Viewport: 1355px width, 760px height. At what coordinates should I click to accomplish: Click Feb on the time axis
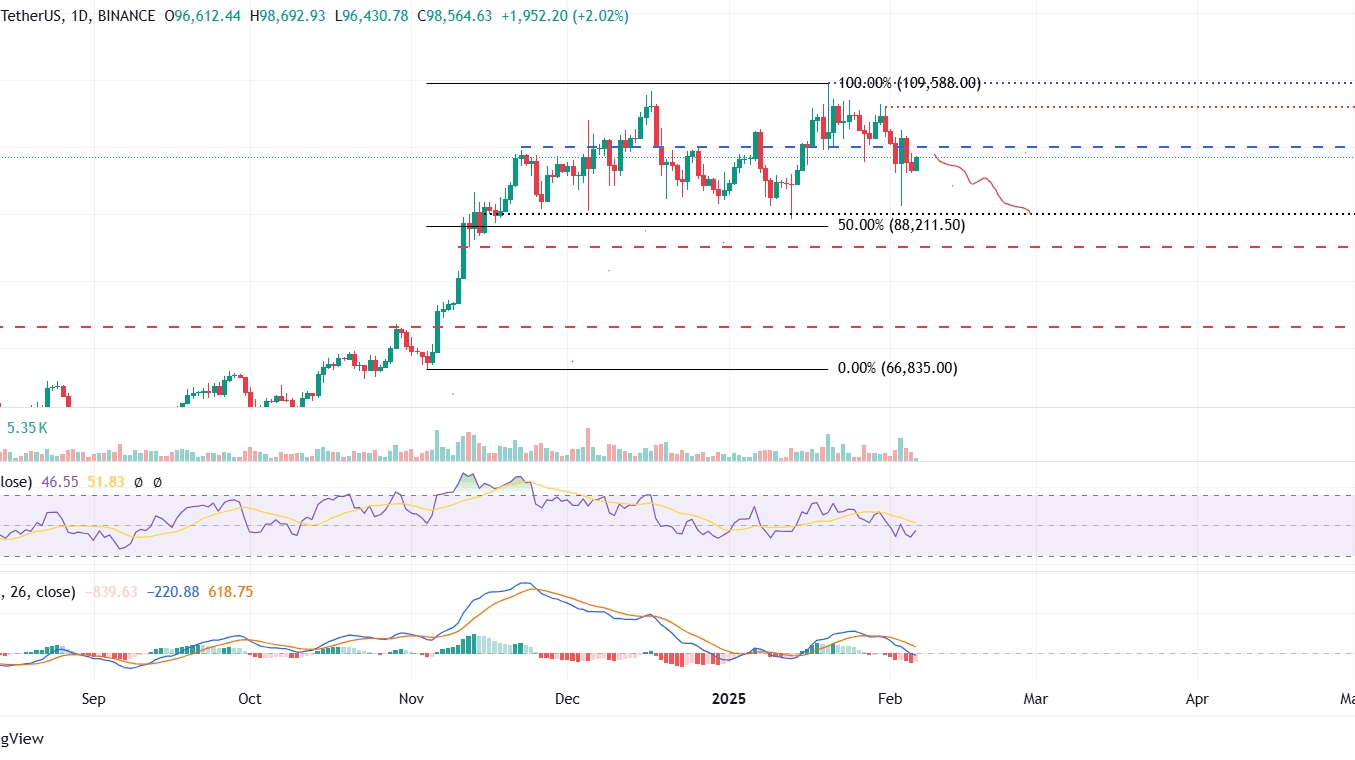point(890,699)
